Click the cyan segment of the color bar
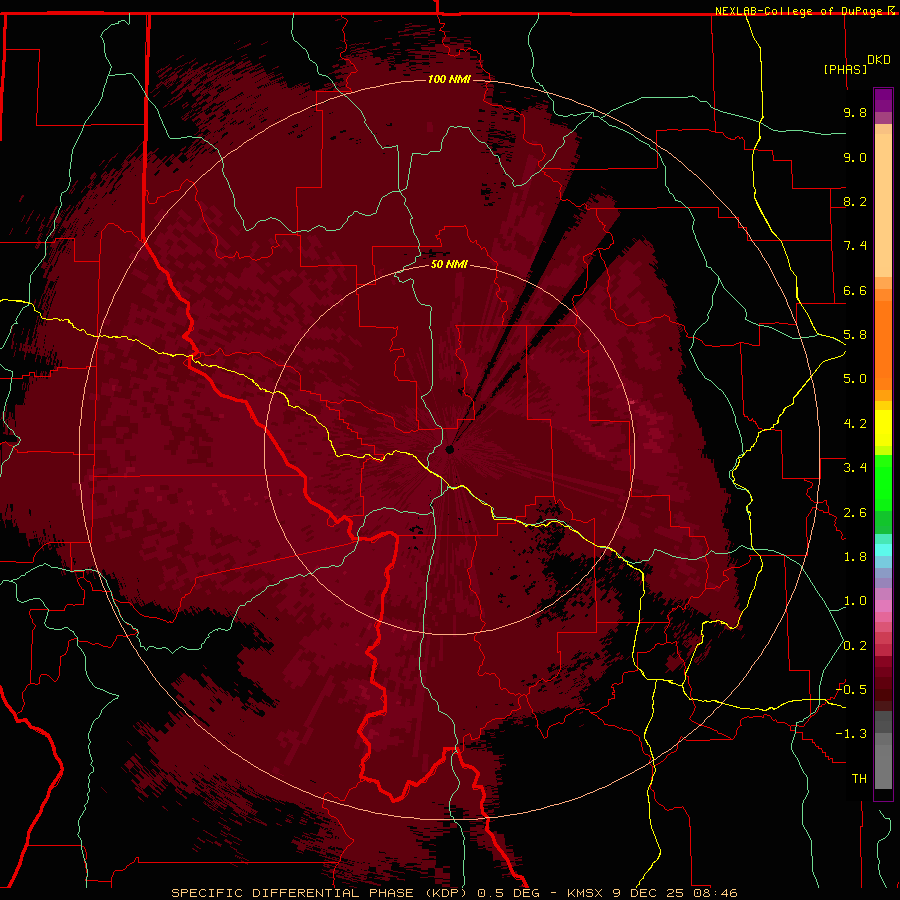900x900 pixels. click(883, 550)
